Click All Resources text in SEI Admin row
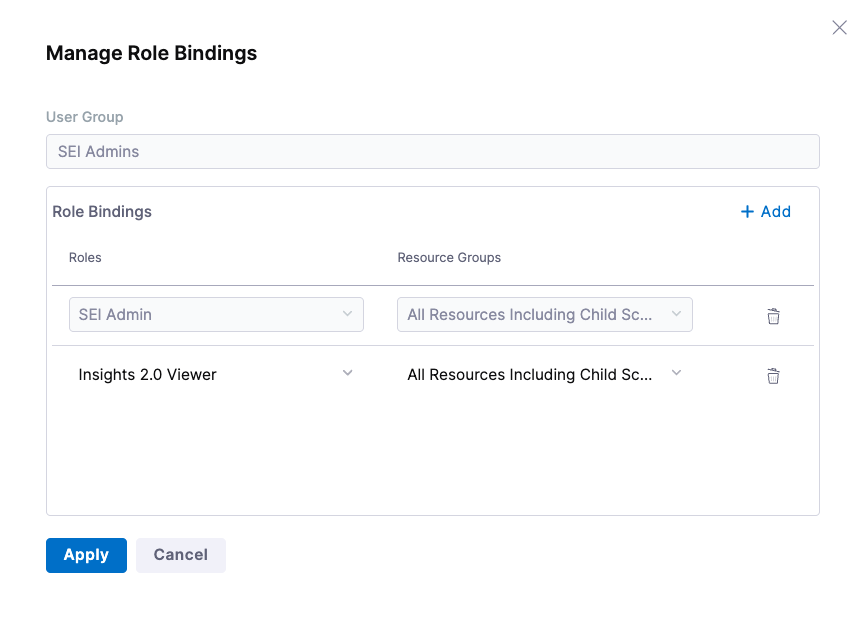Viewport: 865px width, 621px height. tap(529, 314)
